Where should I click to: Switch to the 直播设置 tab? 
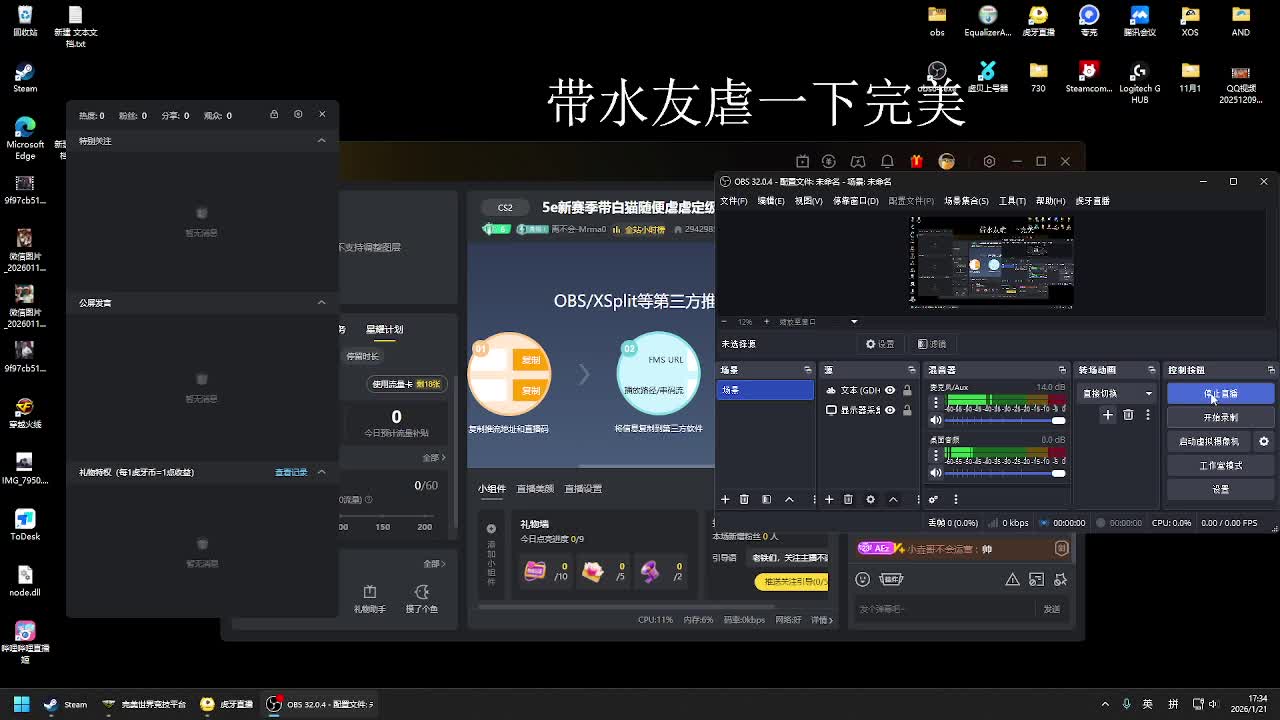pos(582,489)
